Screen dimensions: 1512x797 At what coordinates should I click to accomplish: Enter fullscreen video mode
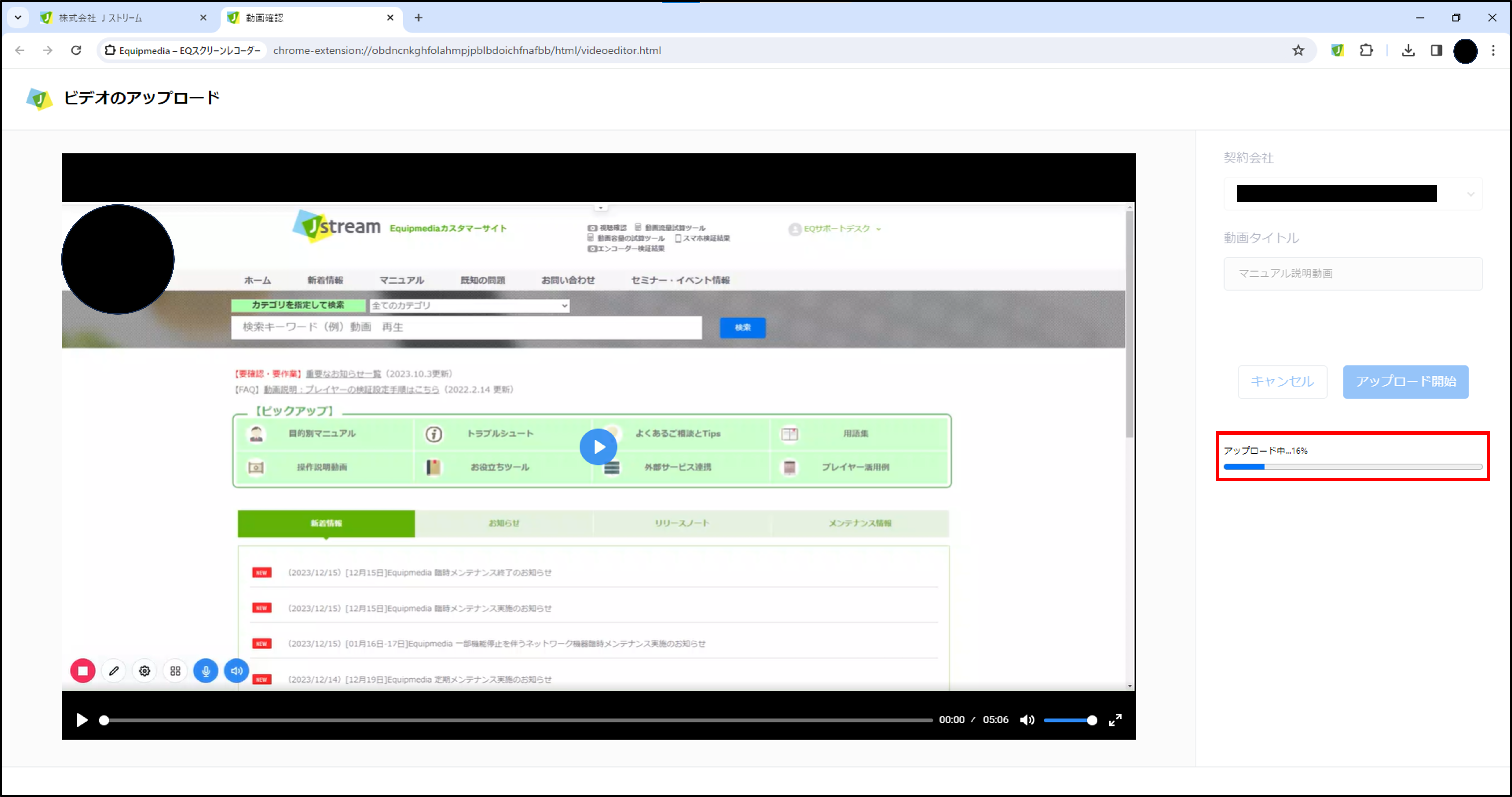tap(1115, 720)
